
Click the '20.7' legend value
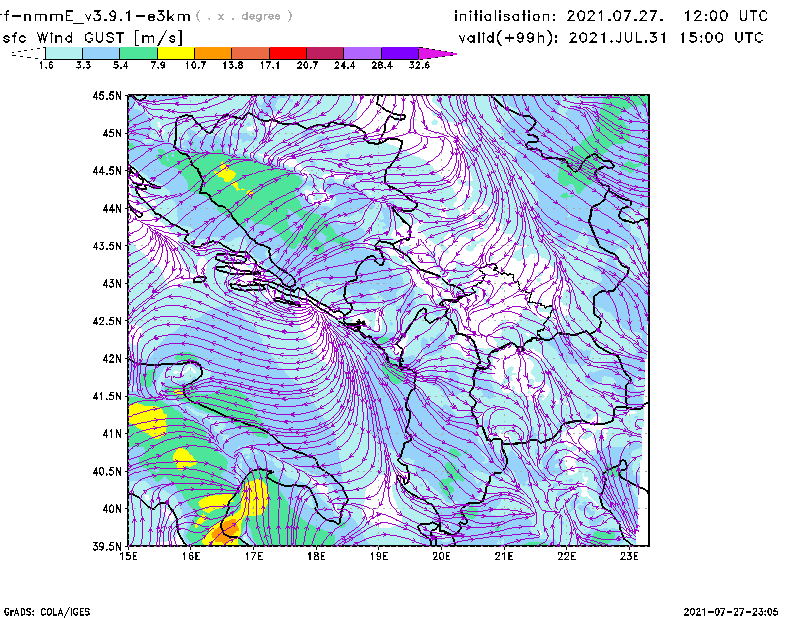point(307,65)
